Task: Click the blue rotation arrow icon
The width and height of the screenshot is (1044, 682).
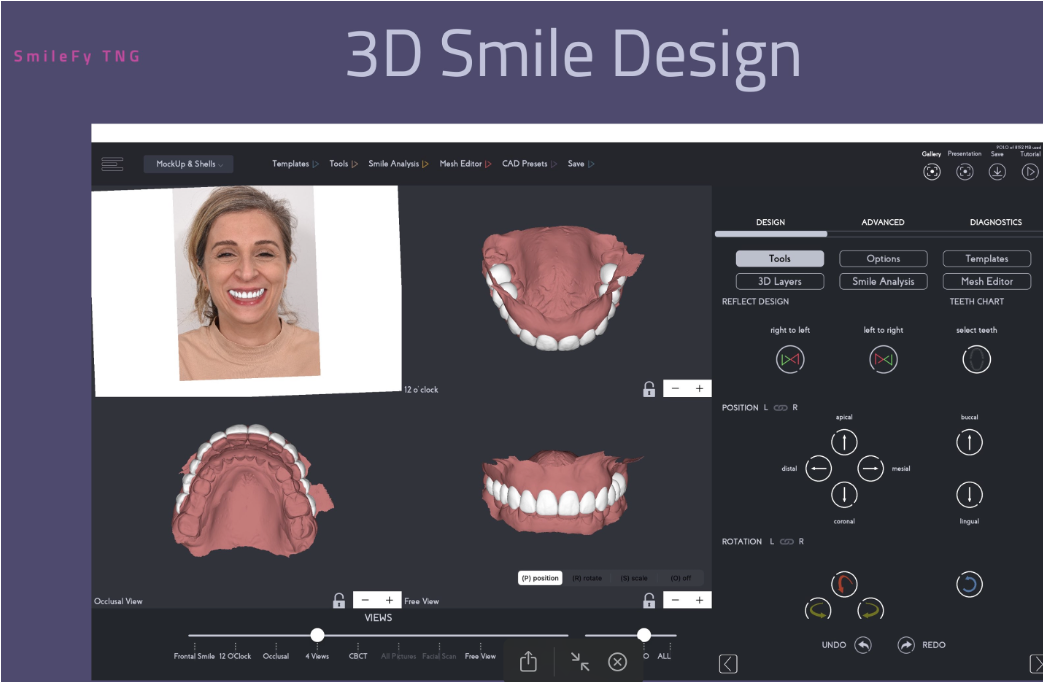Action: 968,584
